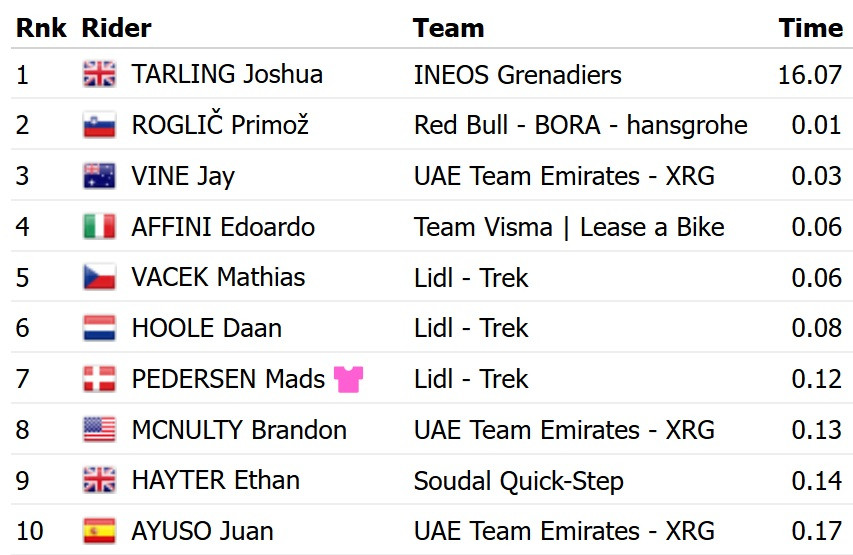Click the Italian flag next to AFFINI Edoardo
Screen dimensions: 853x555
pos(99,227)
